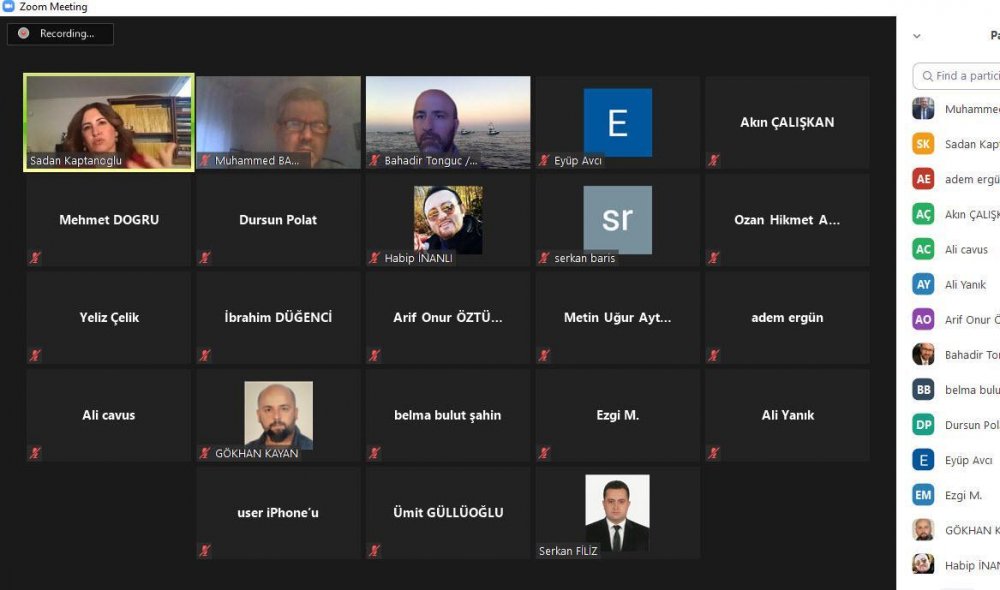Select Sadan Kaptanoglu's highlighted video tile

coord(109,123)
